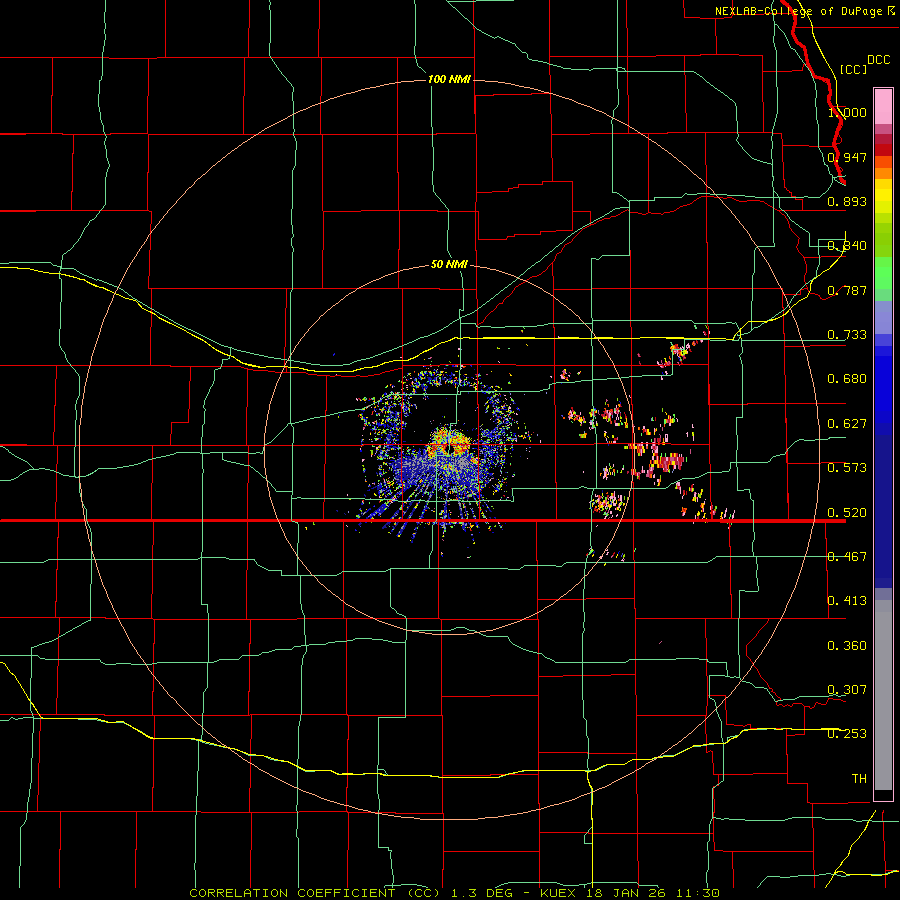
Task: Click the 0.627 scale value
Action: coord(847,424)
